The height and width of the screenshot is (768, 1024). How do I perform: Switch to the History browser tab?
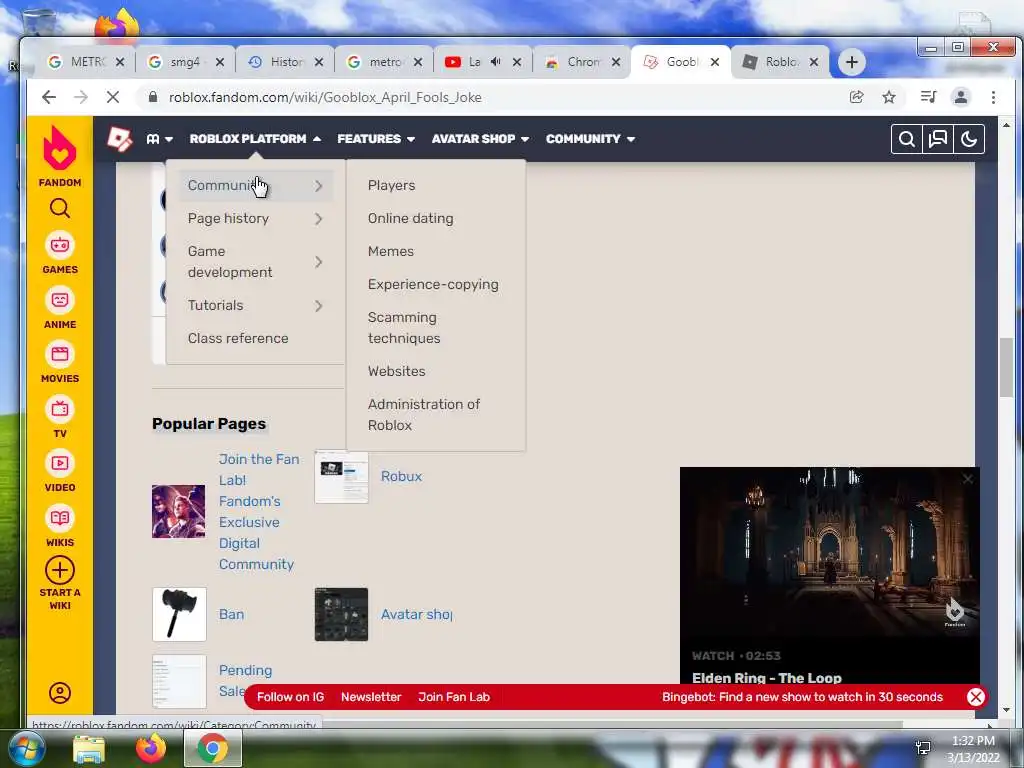286,62
